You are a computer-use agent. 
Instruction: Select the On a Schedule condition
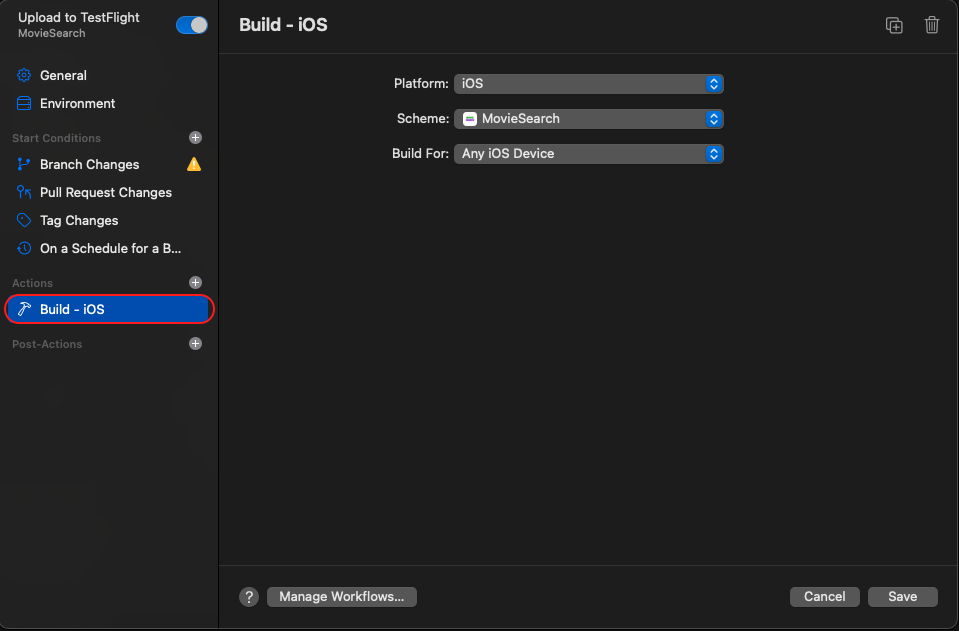[x=109, y=249]
